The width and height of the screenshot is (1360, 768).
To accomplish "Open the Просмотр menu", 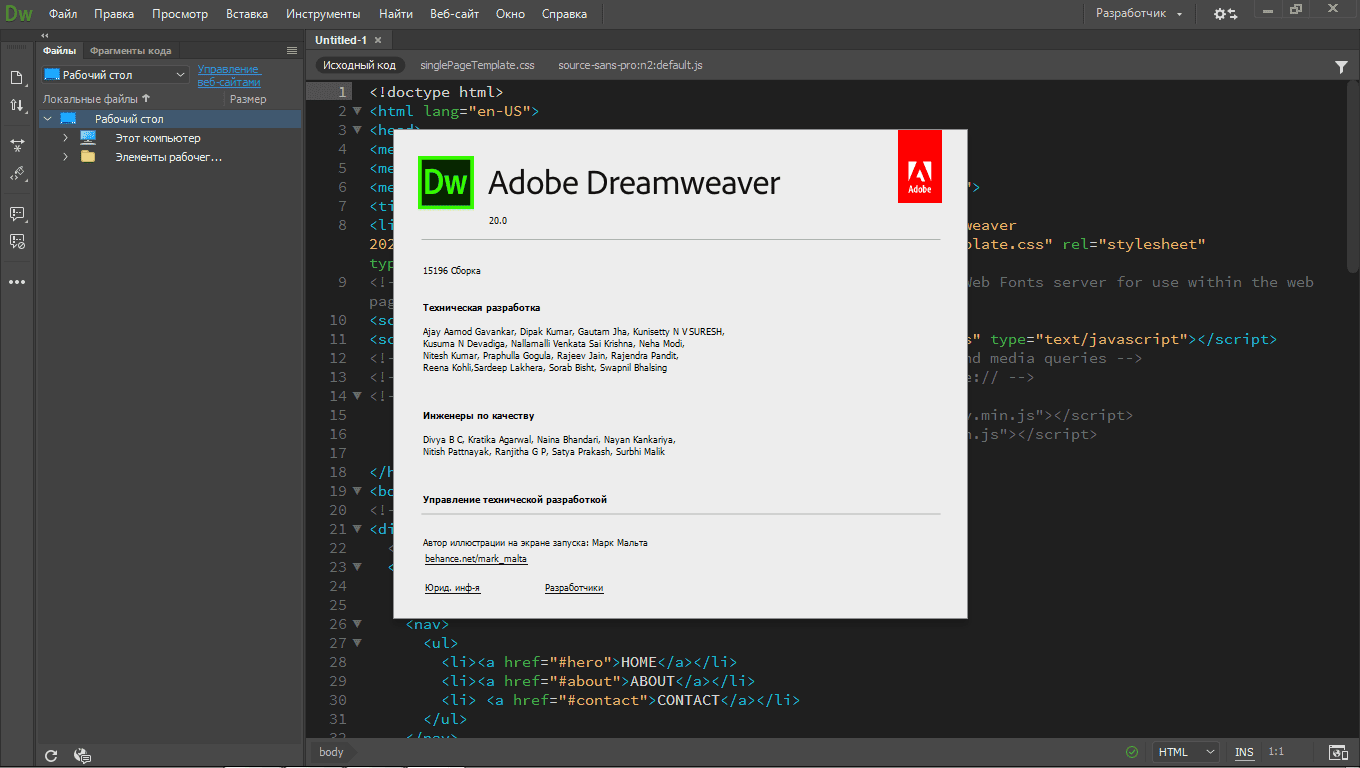I will [180, 14].
